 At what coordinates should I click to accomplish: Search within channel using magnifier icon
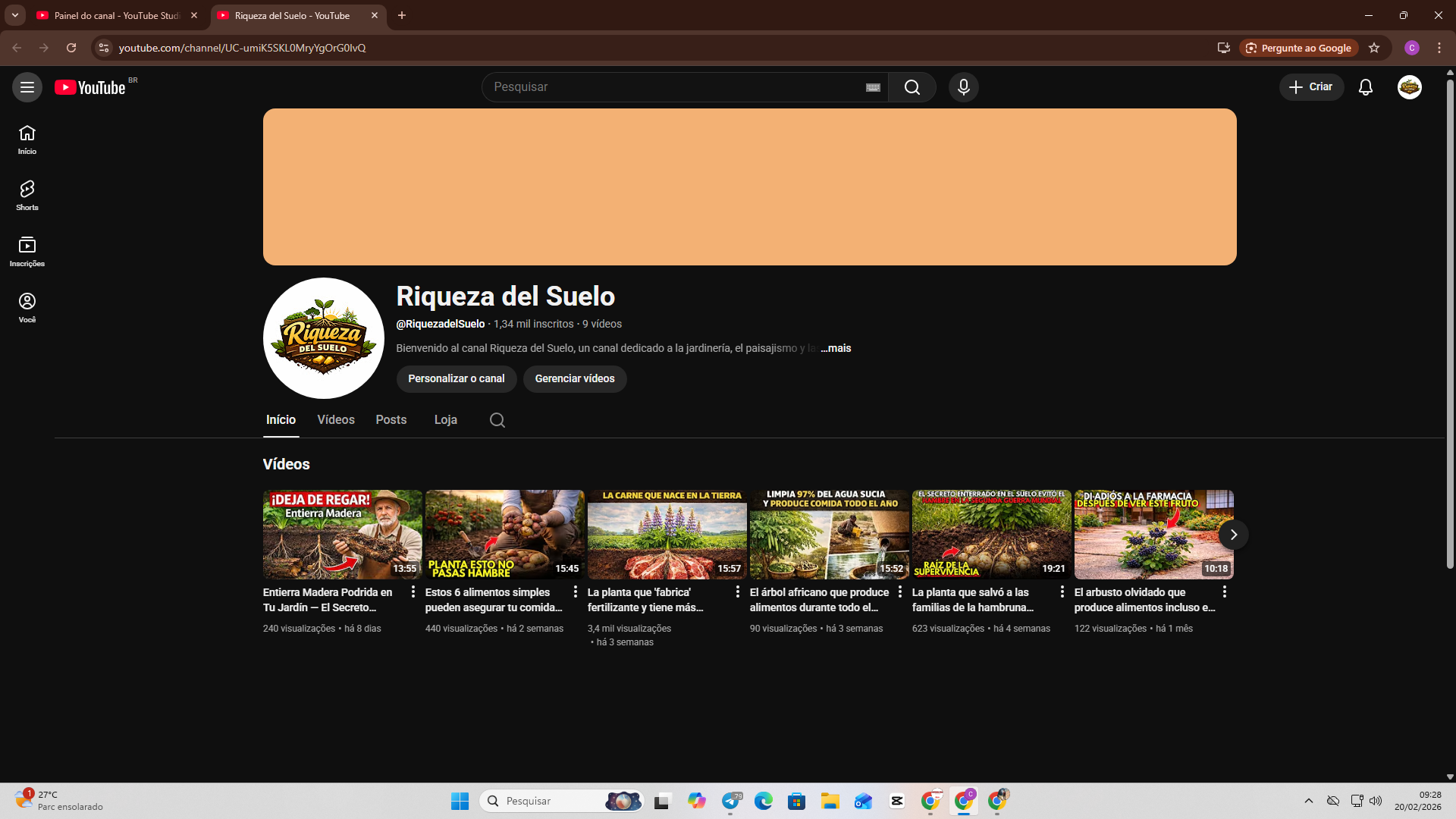point(497,420)
